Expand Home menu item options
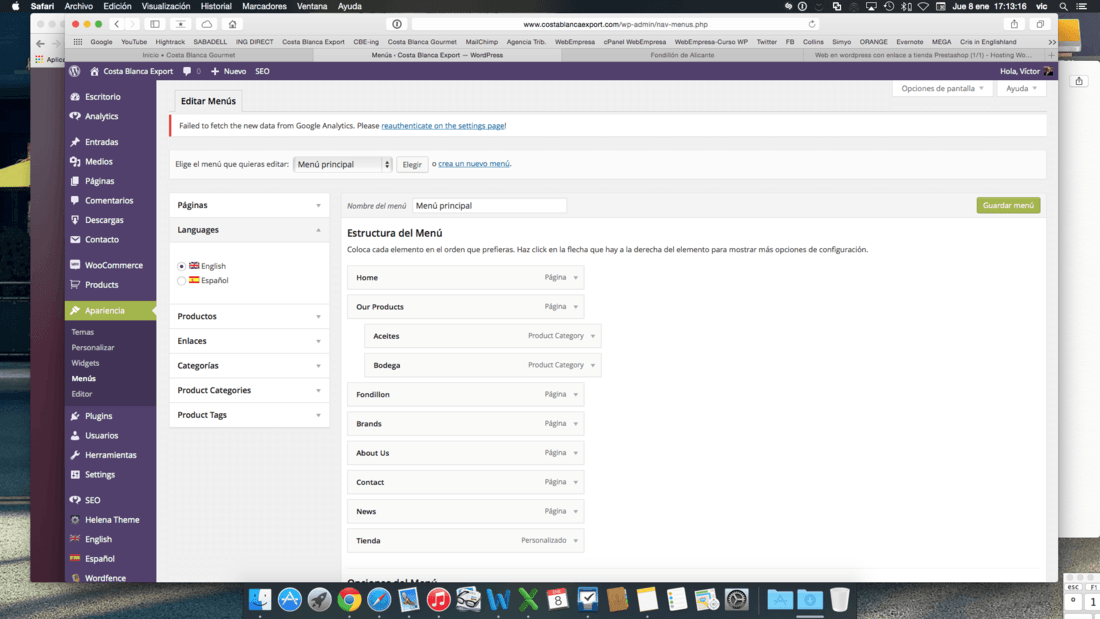Image resolution: width=1100 pixels, height=619 pixels. tap(575, 278)
